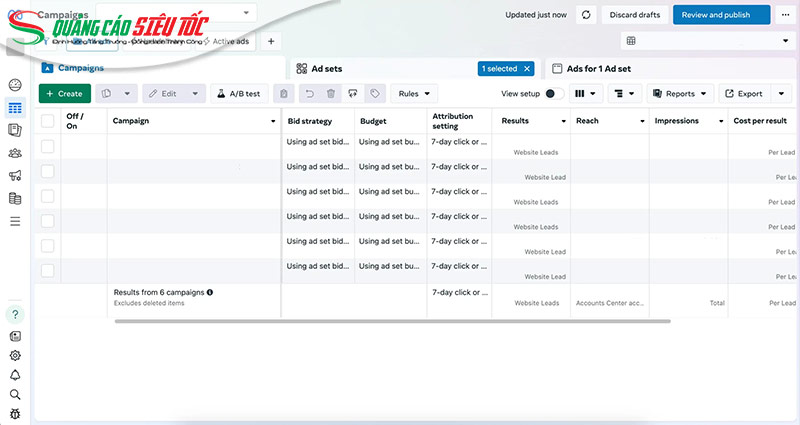Open the three-dot more options menu
The width and height of the screenshot is (800, 425).
(x=785, y=15)
